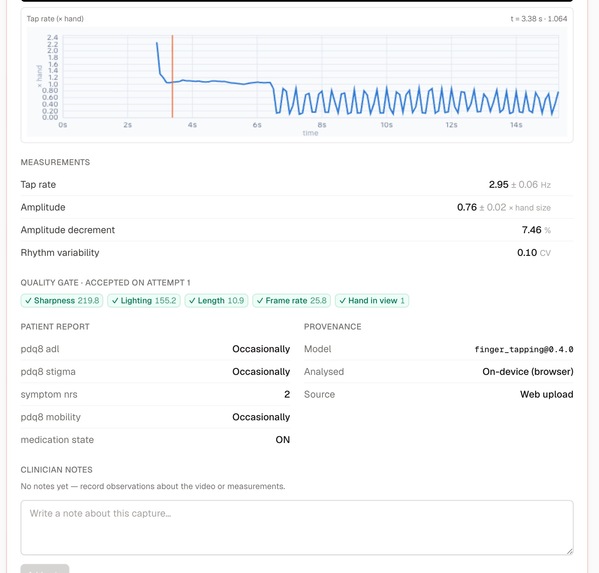Click in the clinician note textarea
The image size is (599, 573).
[297, 528]
